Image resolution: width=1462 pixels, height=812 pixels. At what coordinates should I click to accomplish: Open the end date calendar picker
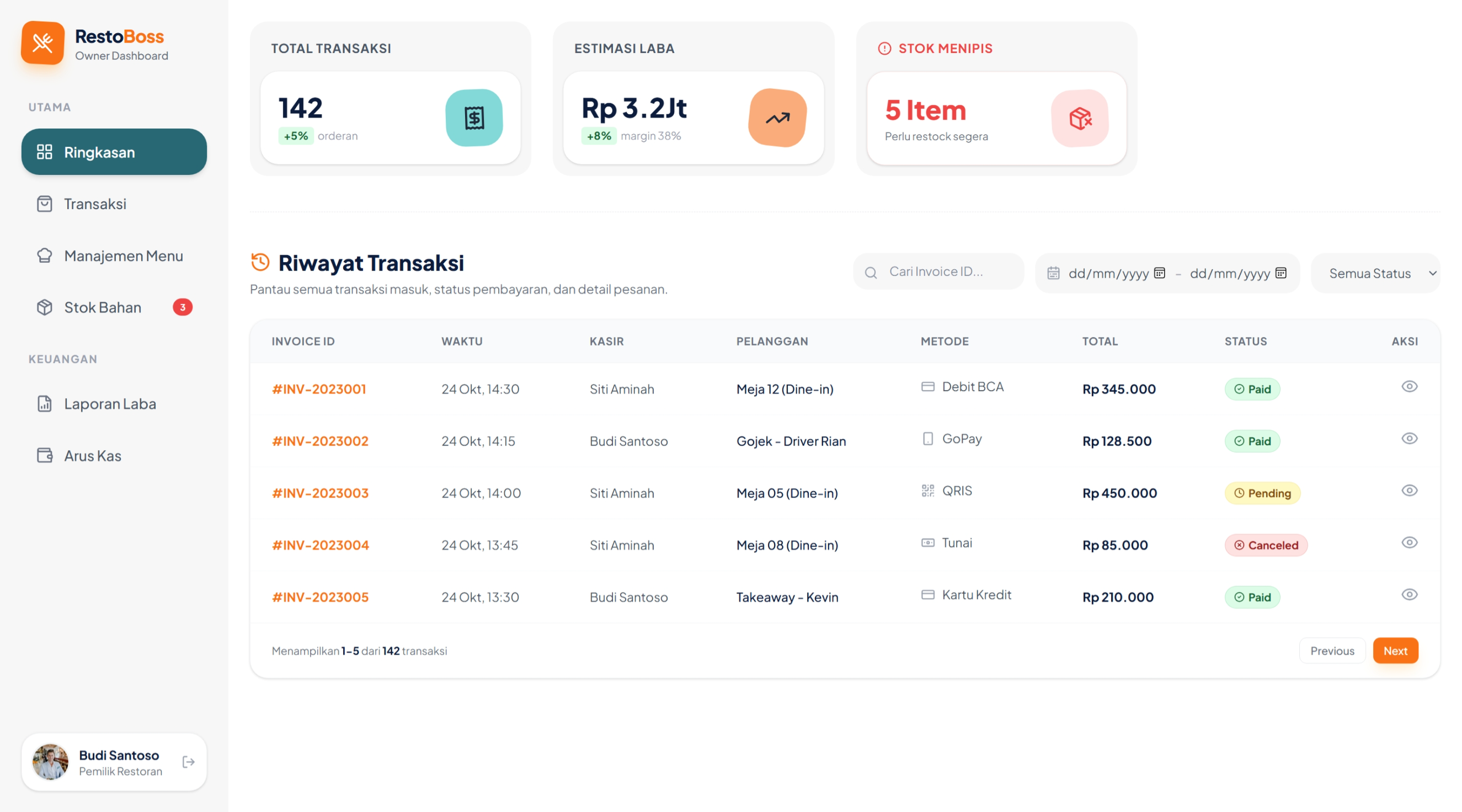coord(1281,273)
